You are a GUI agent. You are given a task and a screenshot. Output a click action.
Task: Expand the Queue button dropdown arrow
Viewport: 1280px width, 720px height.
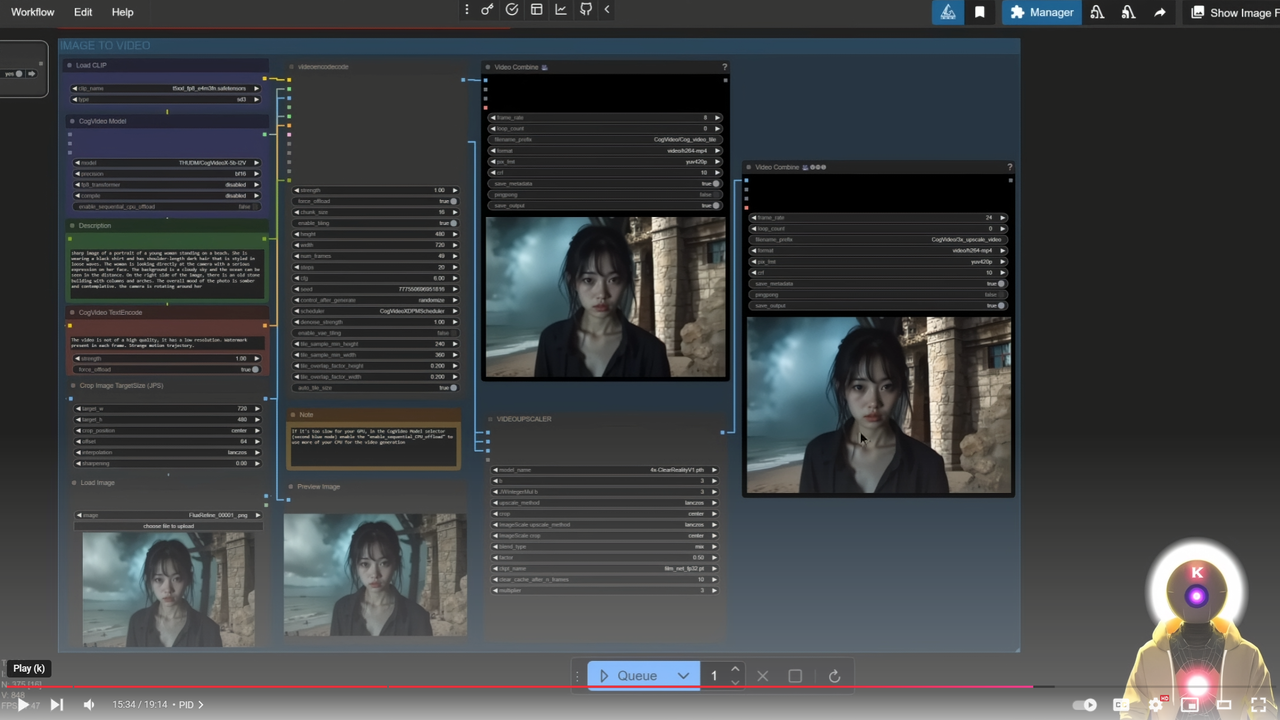[683, 676]
